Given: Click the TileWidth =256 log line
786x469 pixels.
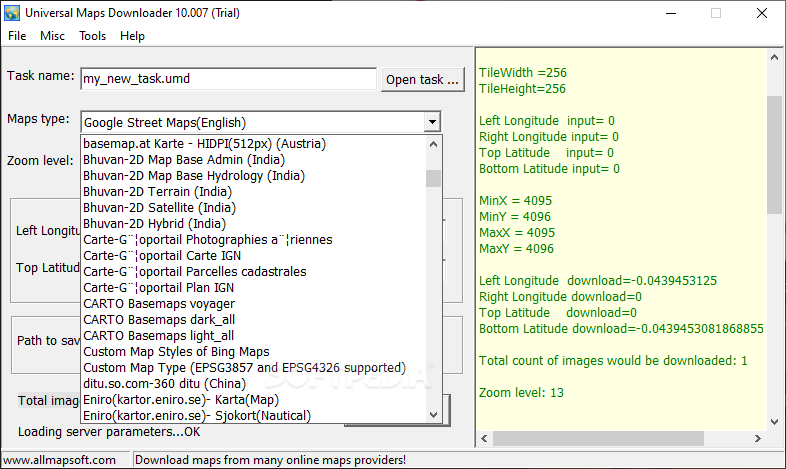Looking at the screenshot, I should pos(523,73).
